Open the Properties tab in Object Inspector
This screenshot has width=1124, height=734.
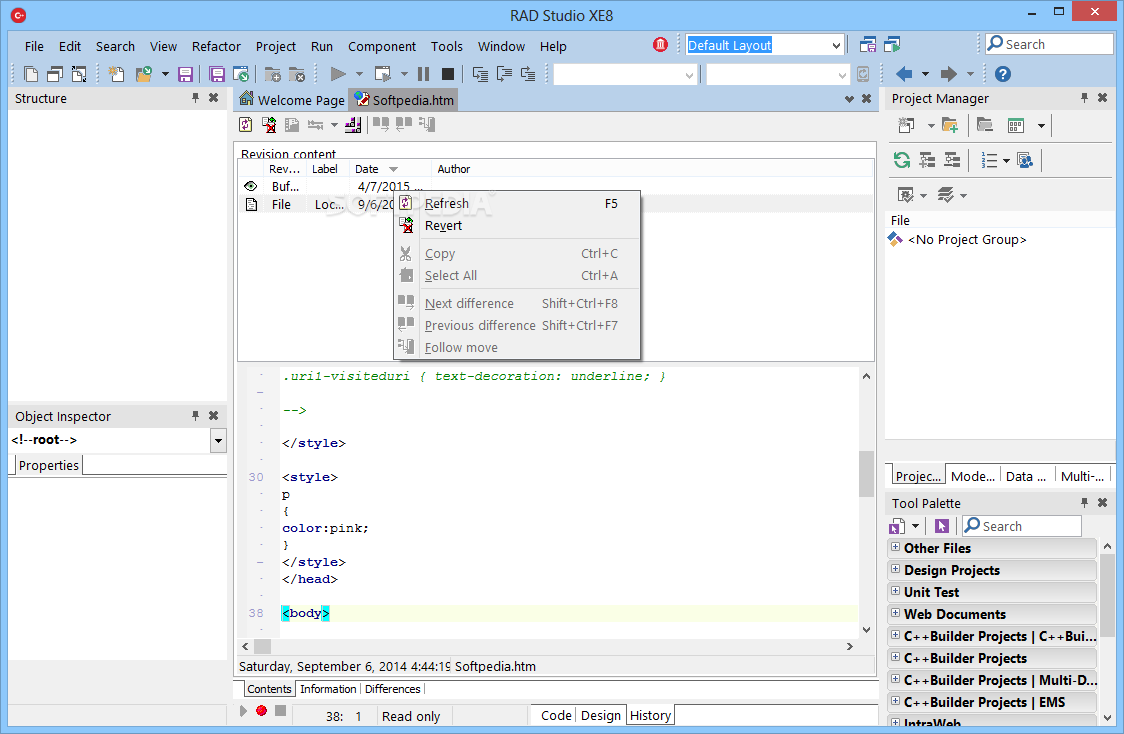(49, 465)
